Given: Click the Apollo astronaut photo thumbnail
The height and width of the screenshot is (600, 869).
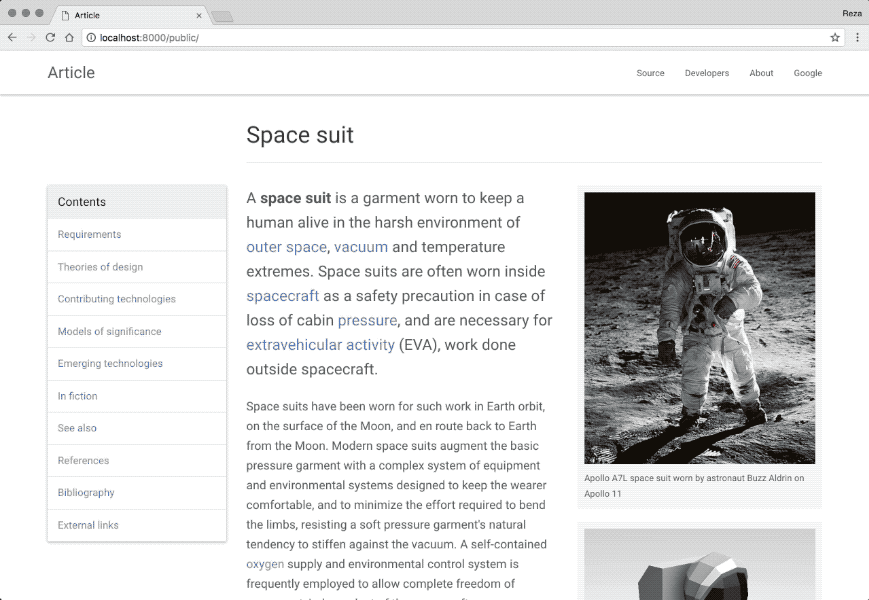Looking at the screenshot, I should point(699,328).
